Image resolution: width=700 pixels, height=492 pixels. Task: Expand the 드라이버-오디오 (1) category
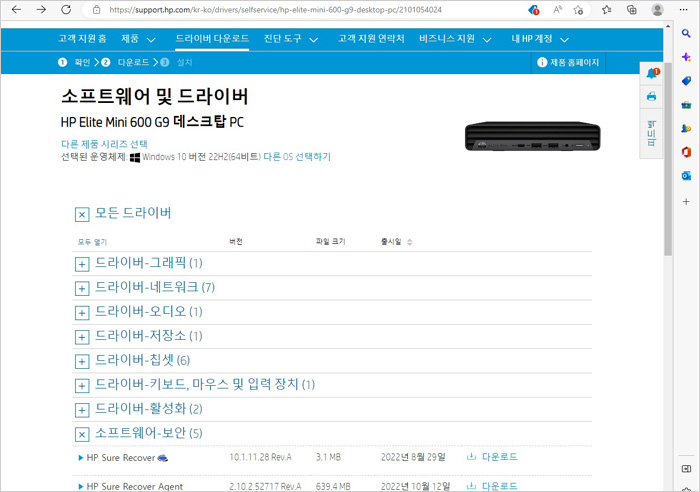tap(82, 313)
